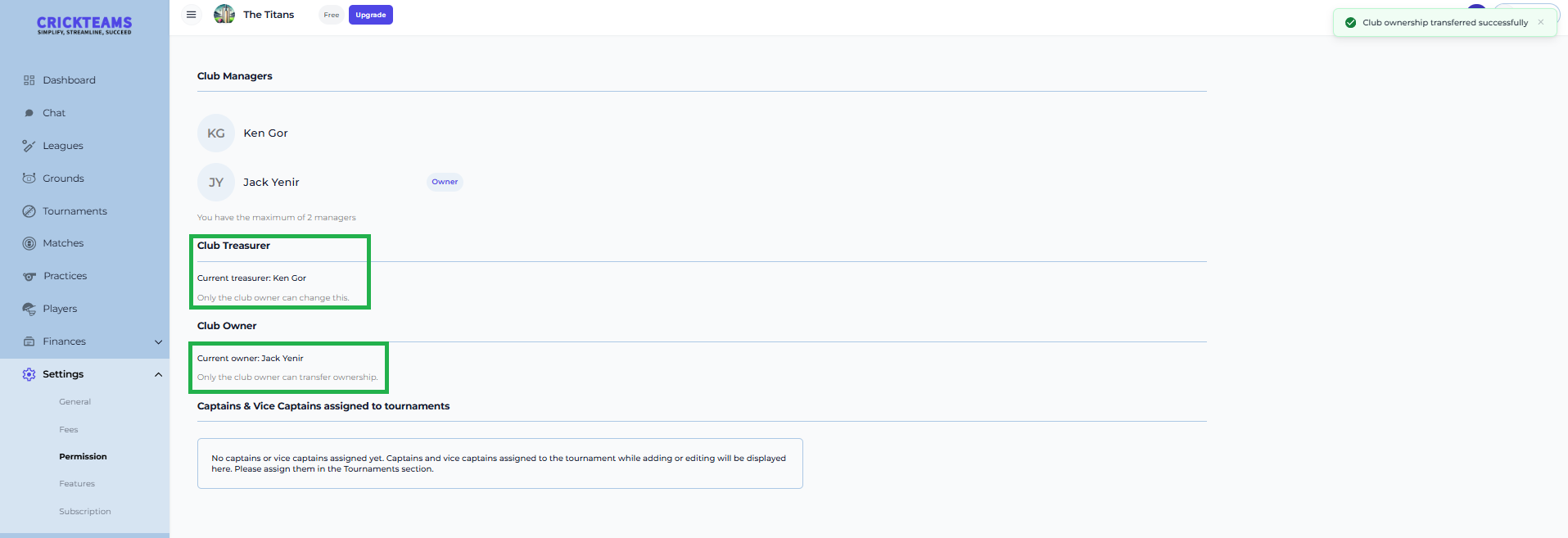
Task: Collapse the Settings menu chevron
Action: point(158,374)
